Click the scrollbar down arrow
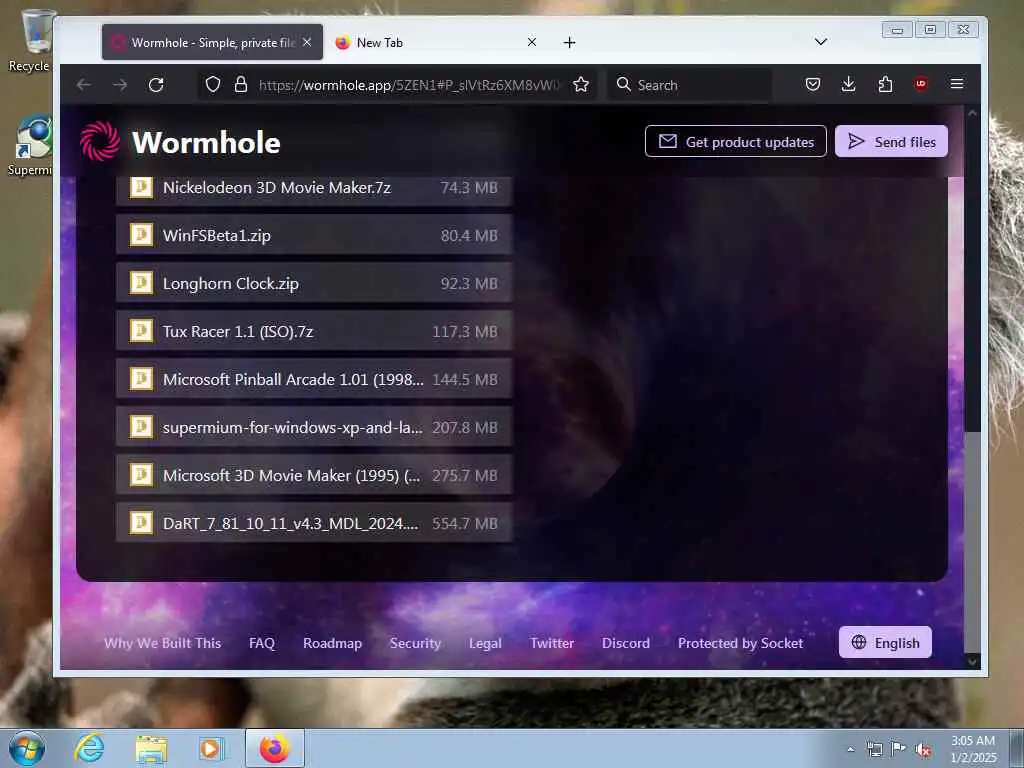 [972, 661]
